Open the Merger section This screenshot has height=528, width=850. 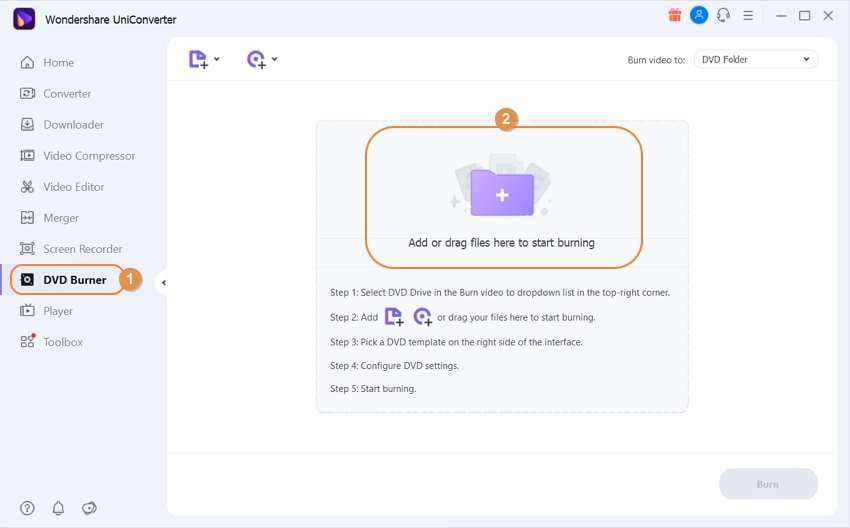(61, 218)
